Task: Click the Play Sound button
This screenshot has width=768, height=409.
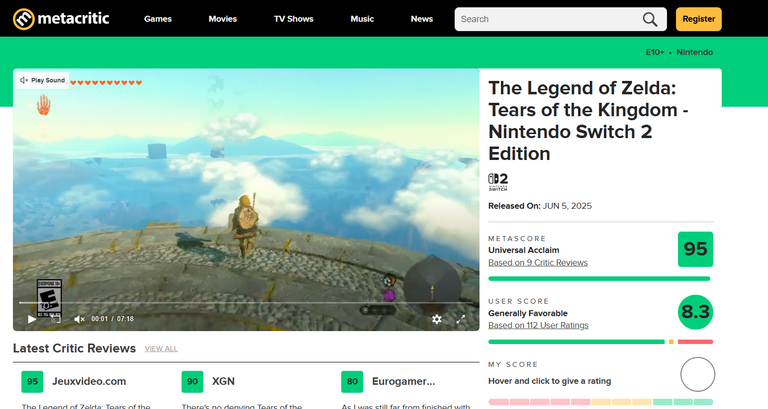Action: (43, 80)
